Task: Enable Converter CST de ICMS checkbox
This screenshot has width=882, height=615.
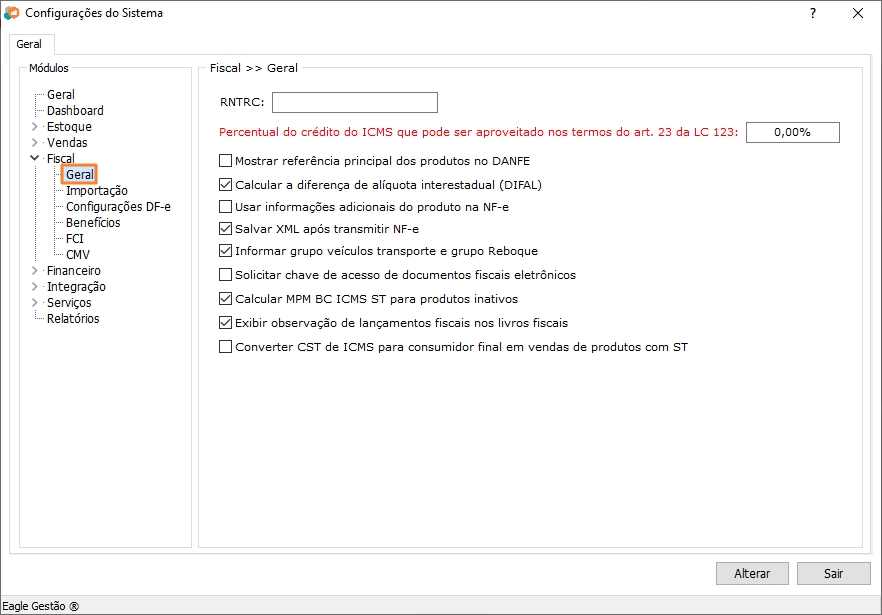Action: (x=225, y=348)
